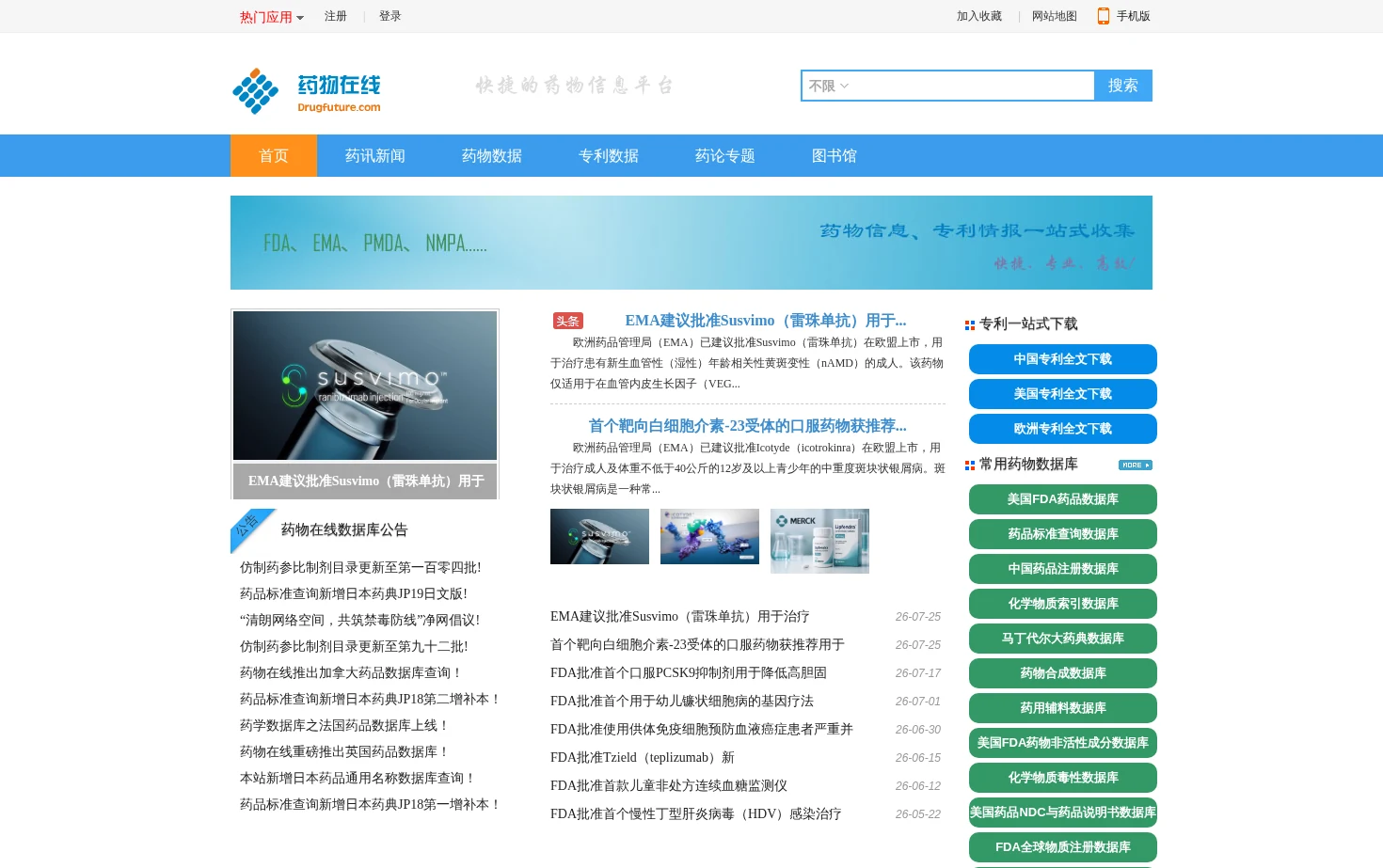The height and width of the screenshot is (868, 1383).
Task: Open notice 仿制药参比制剂目录更新至第九十二批
Action: pos(354,647)
